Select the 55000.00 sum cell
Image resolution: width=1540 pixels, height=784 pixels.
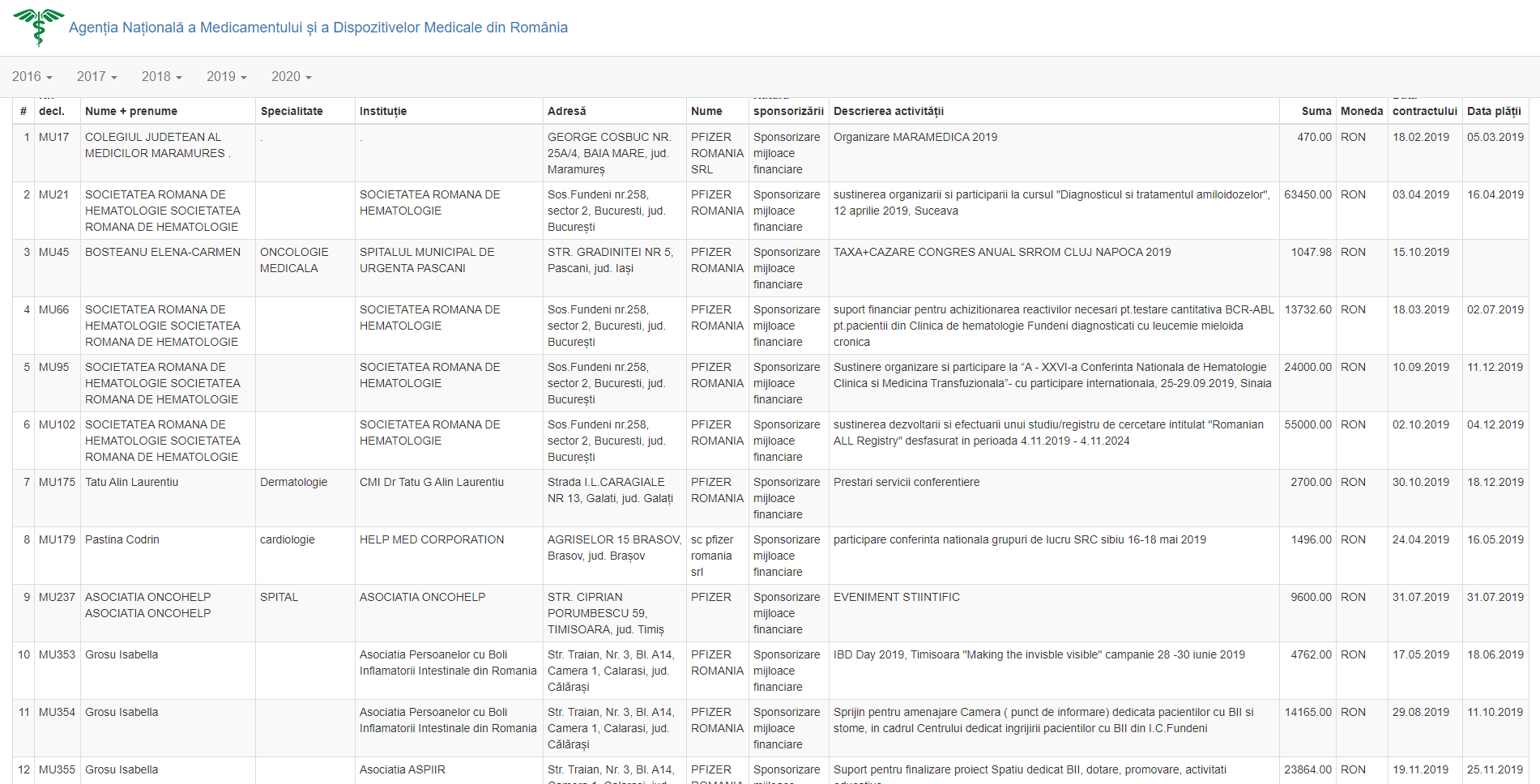click(1308, 424)
